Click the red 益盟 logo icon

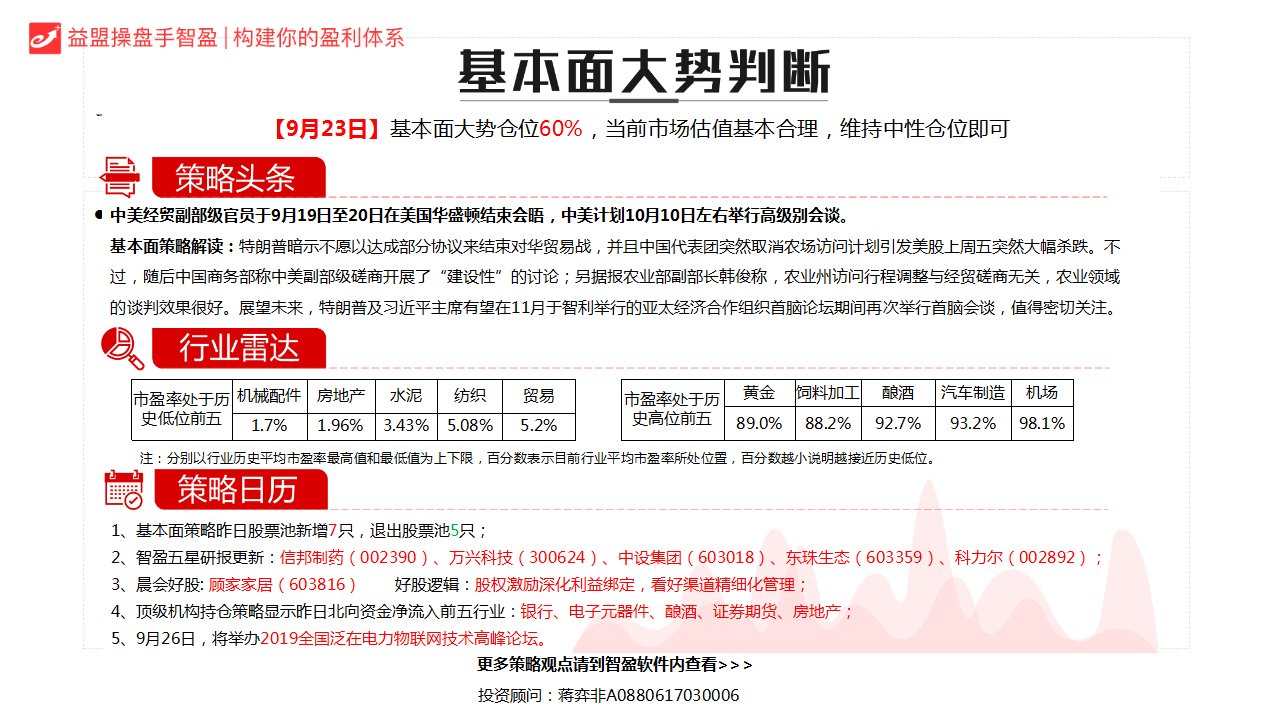[45, 38]
